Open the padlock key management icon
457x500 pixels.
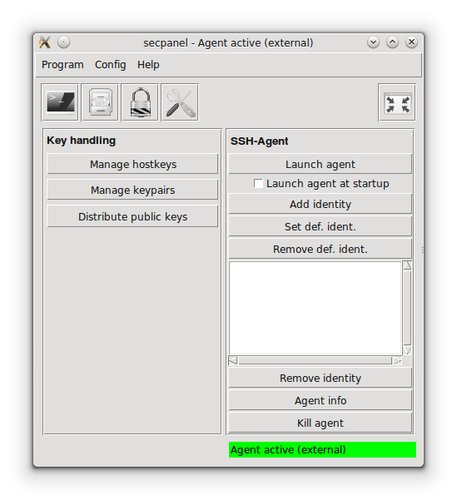(140, 102)
